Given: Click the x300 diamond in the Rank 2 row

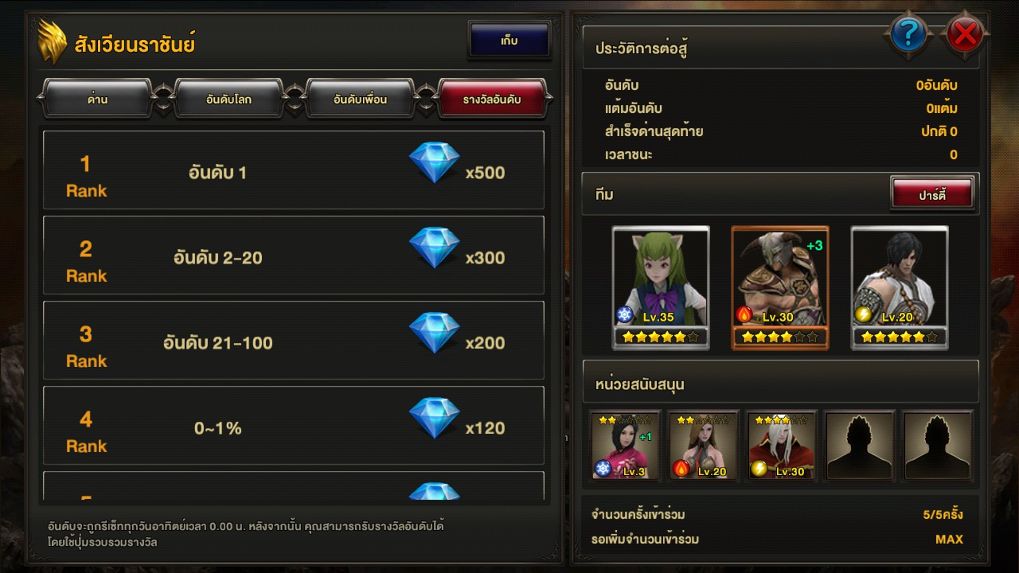Looking at the screenshot, I should (434, 248).
